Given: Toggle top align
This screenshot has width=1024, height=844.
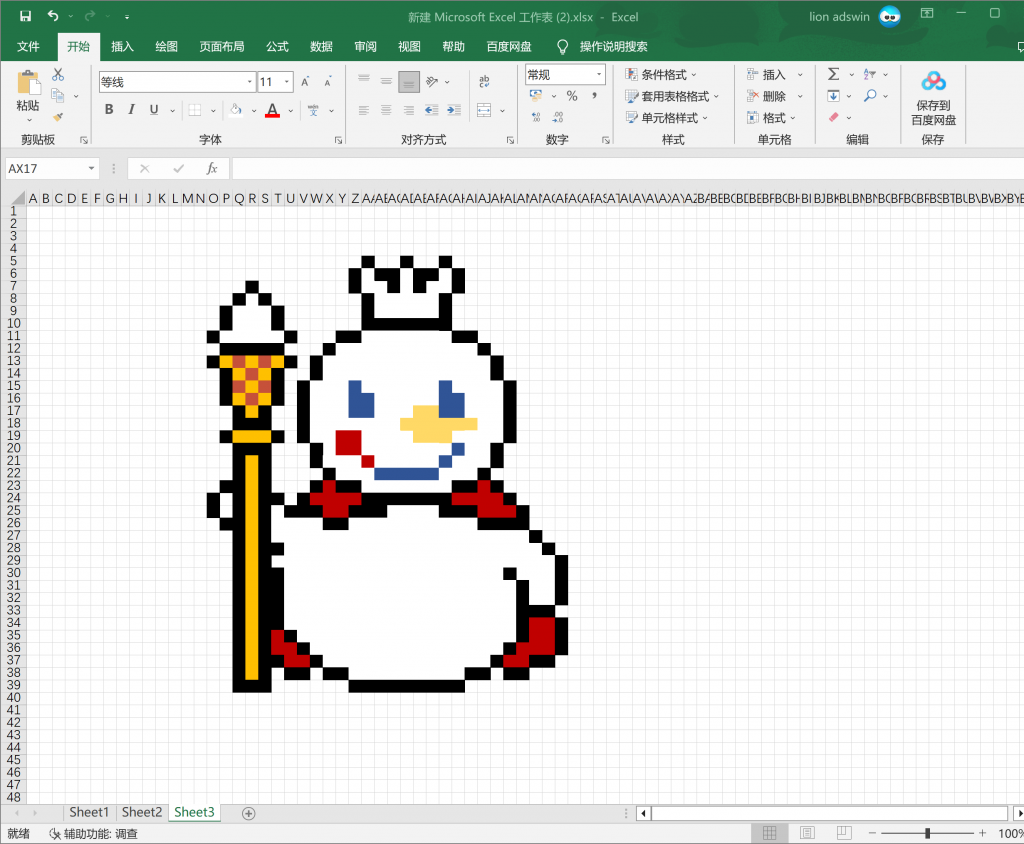Looking at the screenshot, I should (364, 82).
